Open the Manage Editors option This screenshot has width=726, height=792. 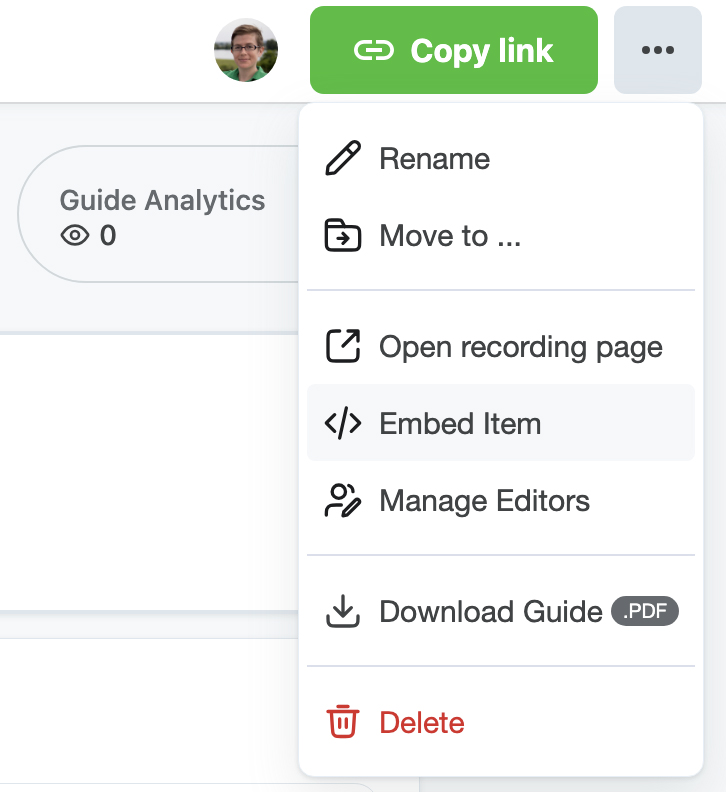484,500
